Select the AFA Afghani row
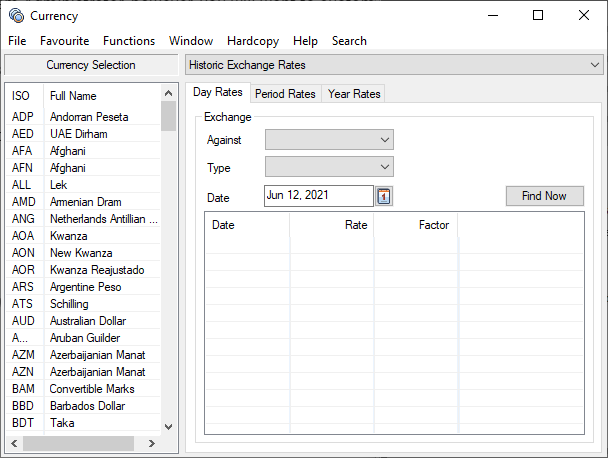The width and height of the screenshot is (608, 458). pos(83,151)
